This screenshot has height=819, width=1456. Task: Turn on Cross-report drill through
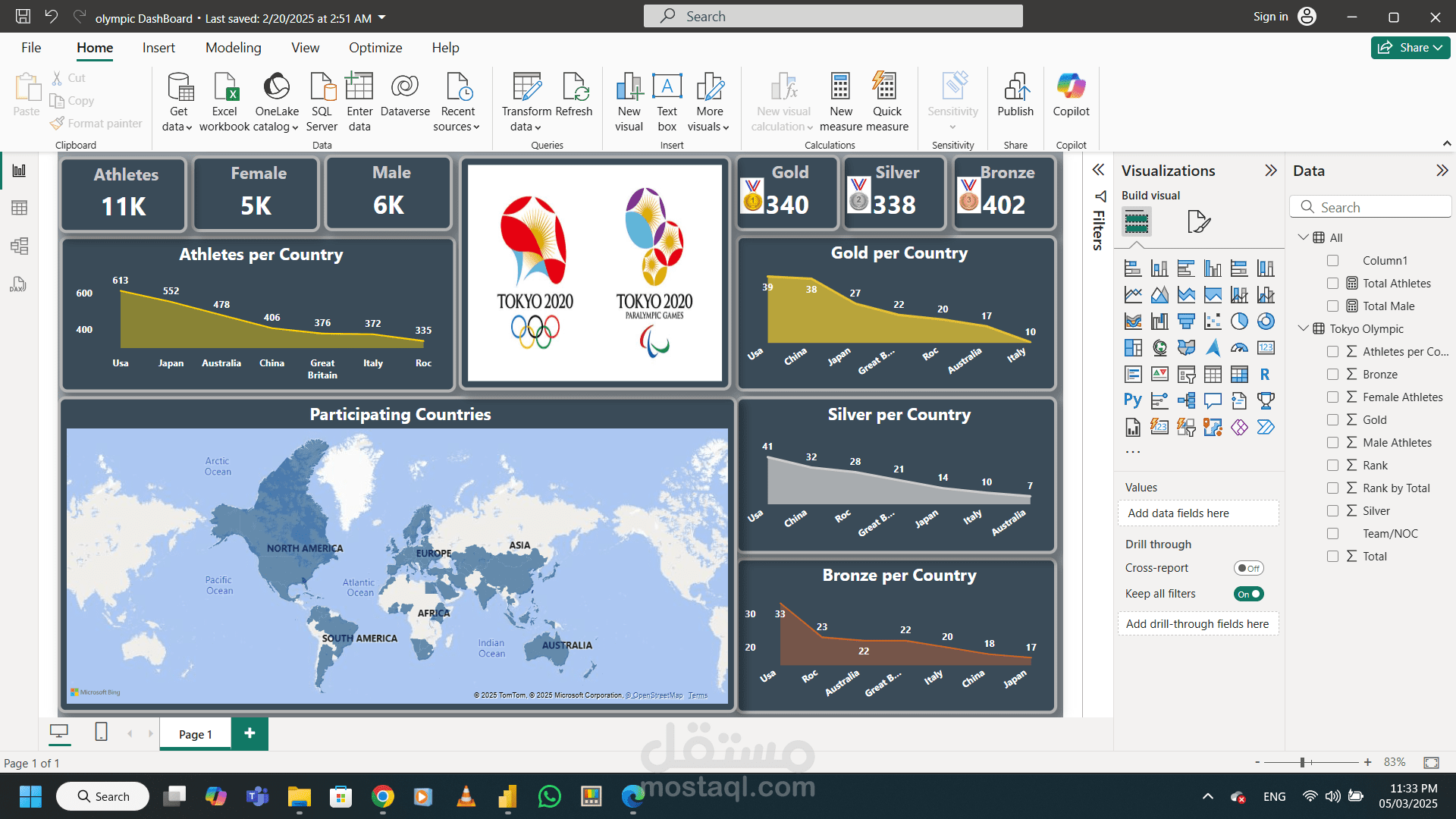[x=1248, y=568]
